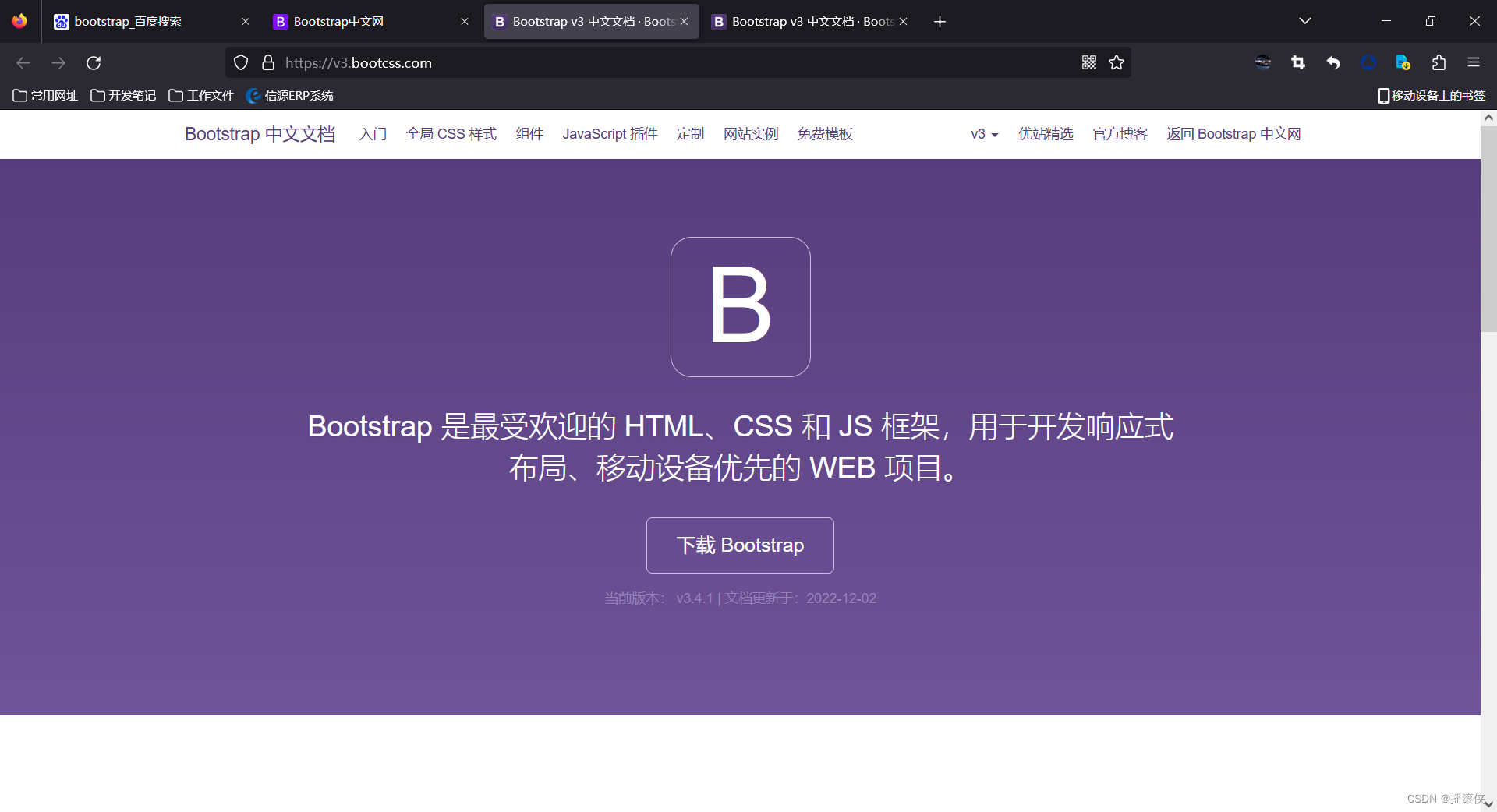Close the bootstrap_百度搜索 tab
Image resolution: width=1497 pixels, height=812 pixels.
[x=246, y=22]
